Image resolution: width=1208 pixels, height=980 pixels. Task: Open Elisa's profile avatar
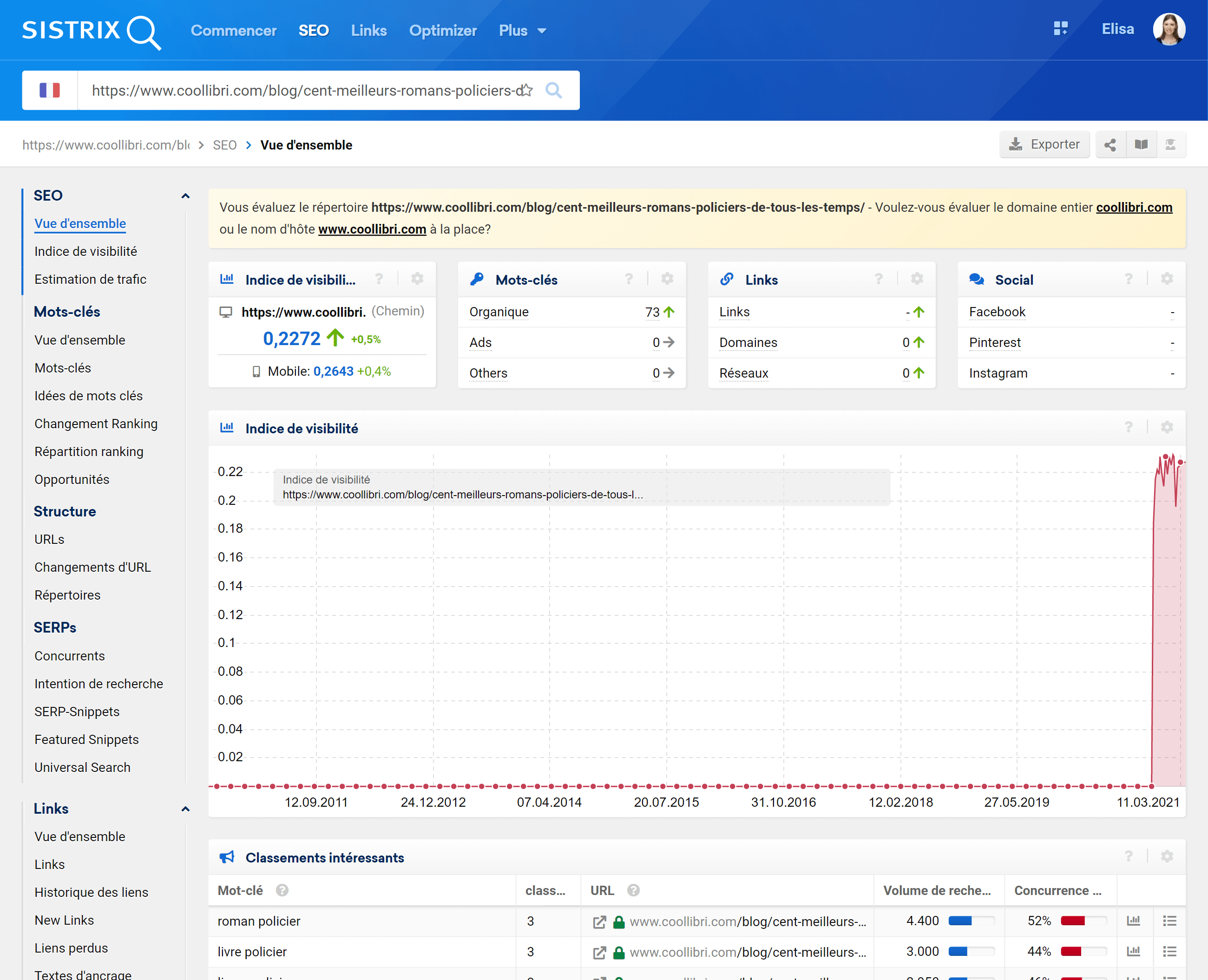pyautogui.click(x=1169, y=29)
